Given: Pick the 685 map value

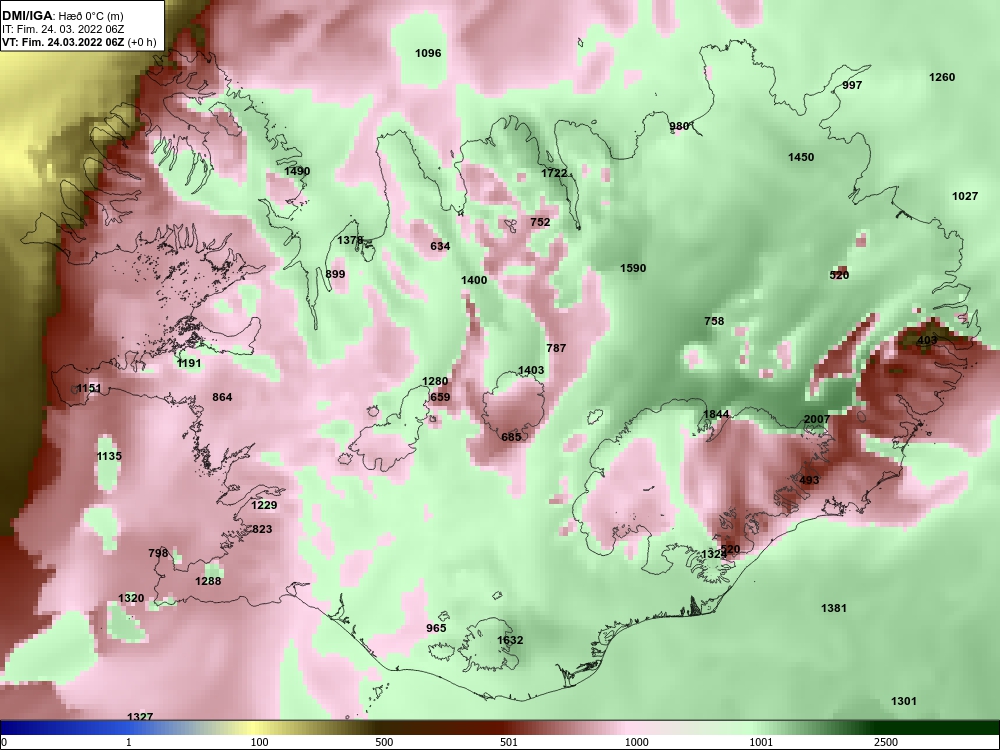Looking at the screenshot, I should click(x=511, y=437).
